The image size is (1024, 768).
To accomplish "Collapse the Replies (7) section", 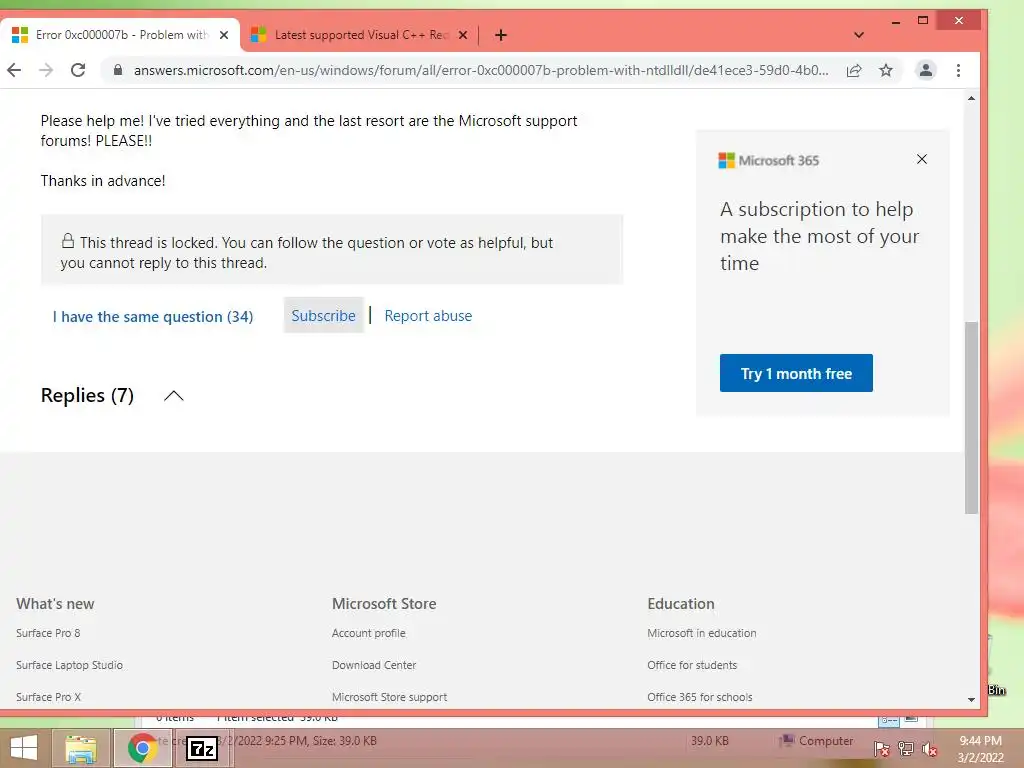I will click(174, 396).
